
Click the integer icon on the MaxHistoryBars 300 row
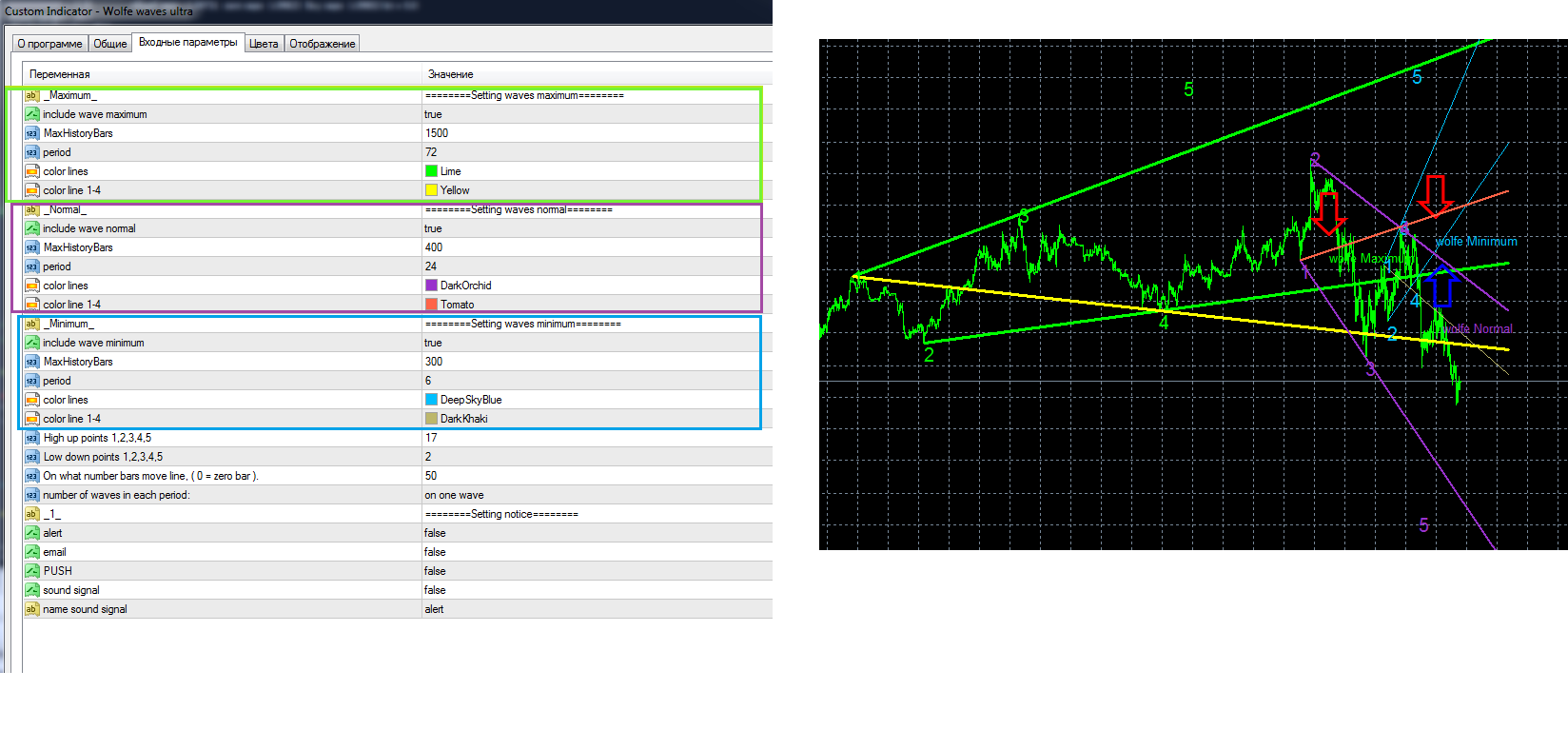click(x=31, y=362)
